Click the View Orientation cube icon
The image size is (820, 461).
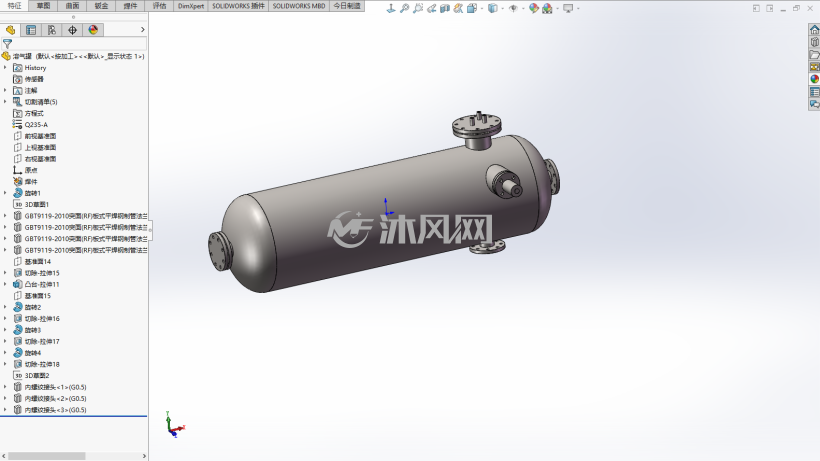tap(472, 8)
